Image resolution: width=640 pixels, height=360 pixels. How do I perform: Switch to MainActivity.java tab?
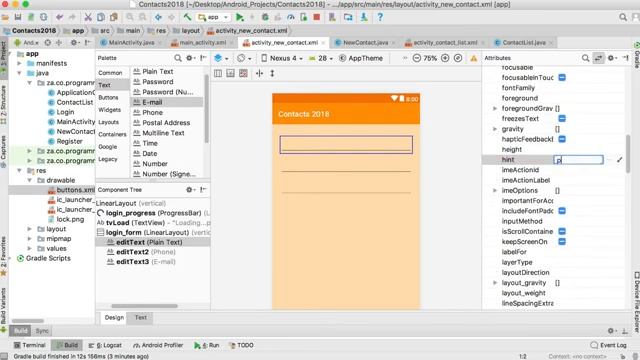(x=131, y=42)
